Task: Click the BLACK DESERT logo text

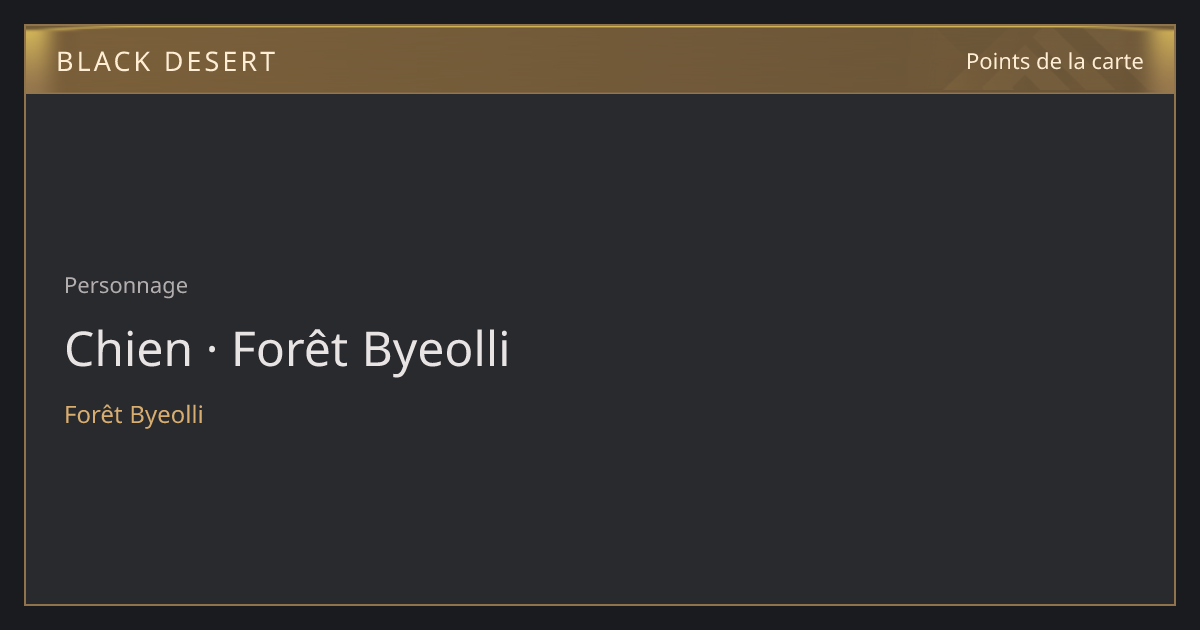Action: coord(166,62)
